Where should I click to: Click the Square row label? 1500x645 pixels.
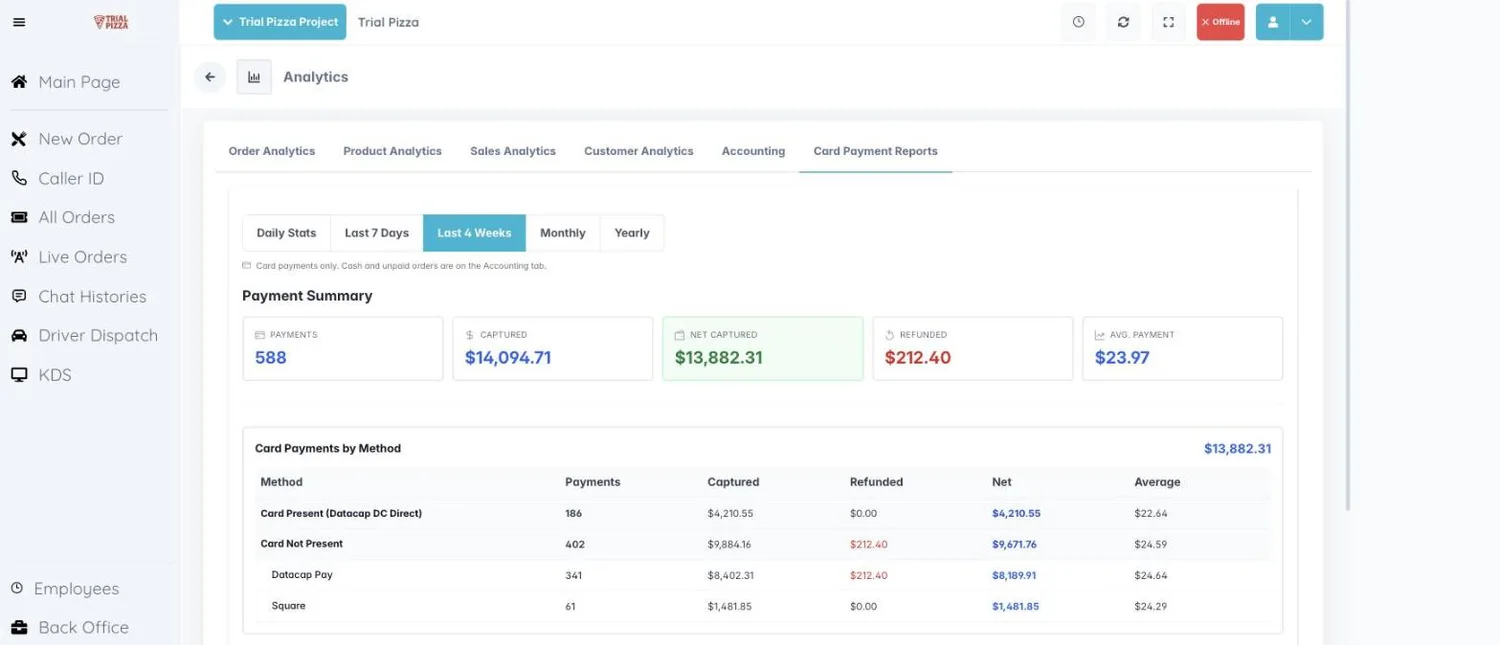coord(289,606)
